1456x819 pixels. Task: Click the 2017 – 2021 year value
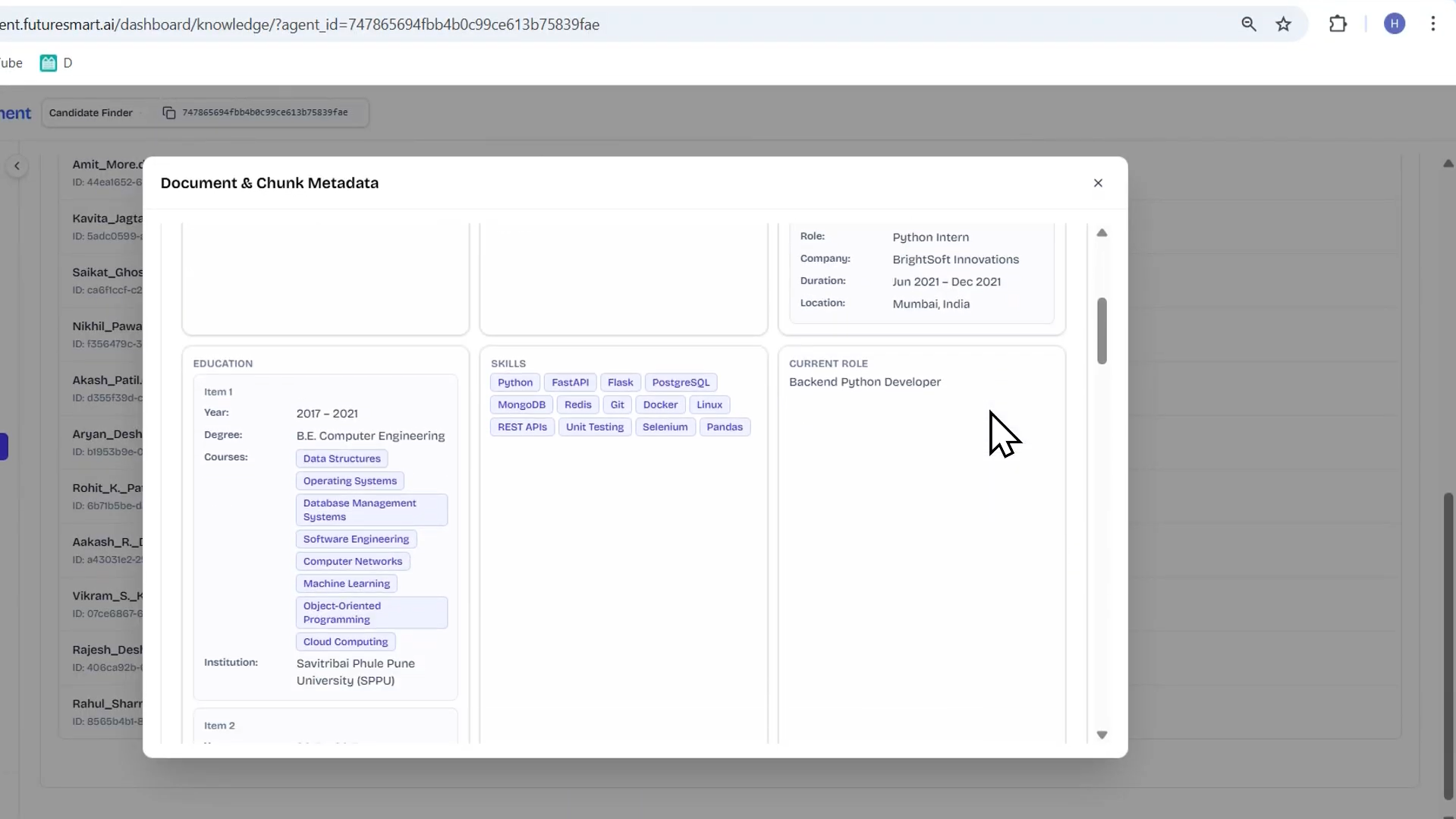[x=326, y=414]
